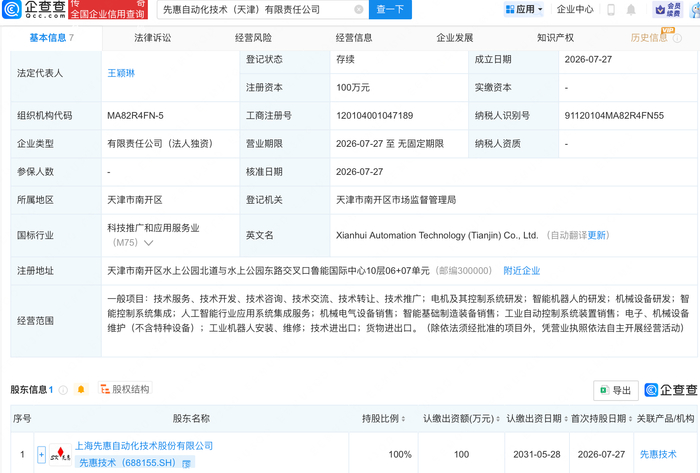Select the 工商注册号 value 120104001047189

tap(374, 116)
